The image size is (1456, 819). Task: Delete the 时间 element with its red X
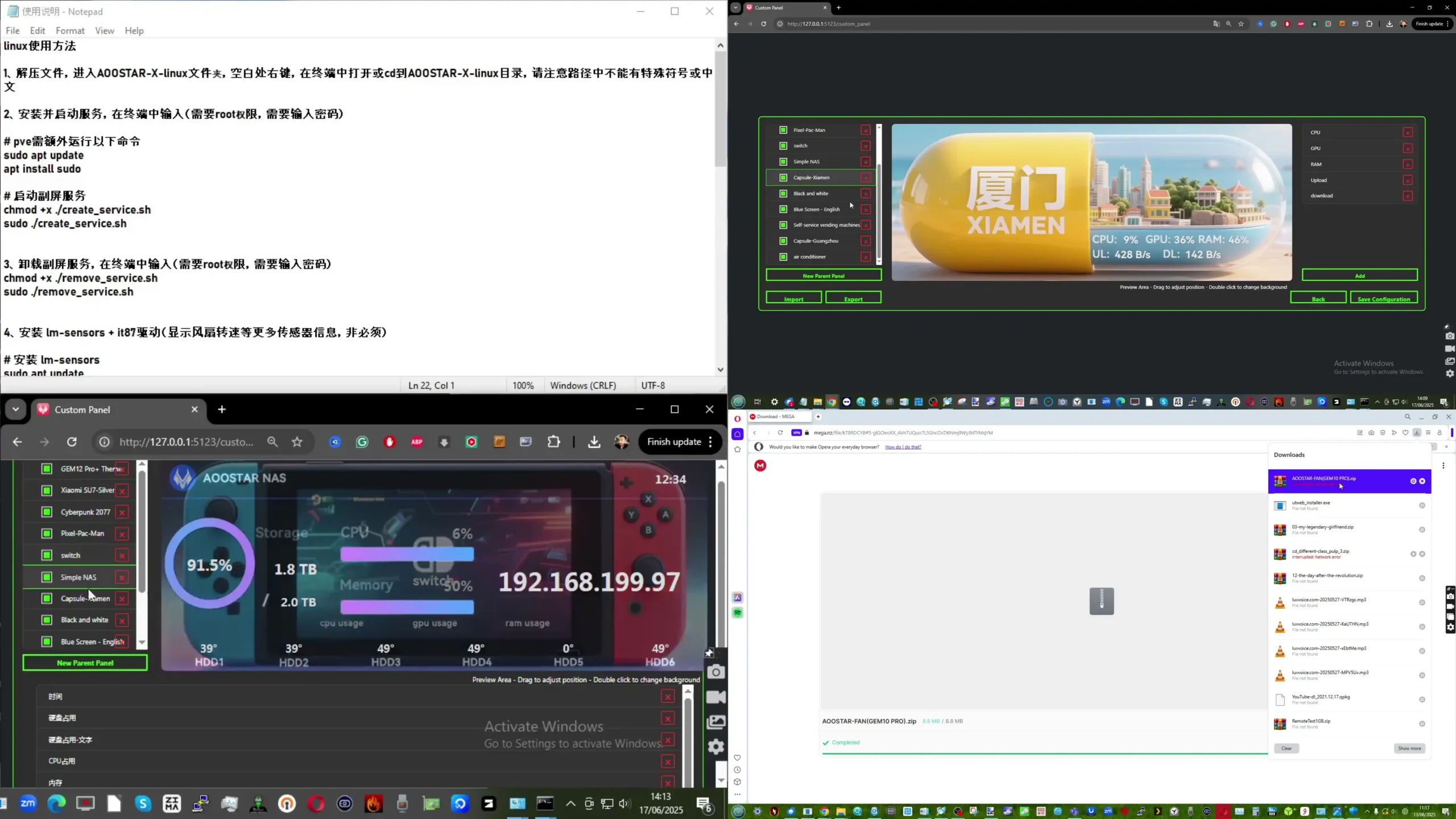point(668,697)
